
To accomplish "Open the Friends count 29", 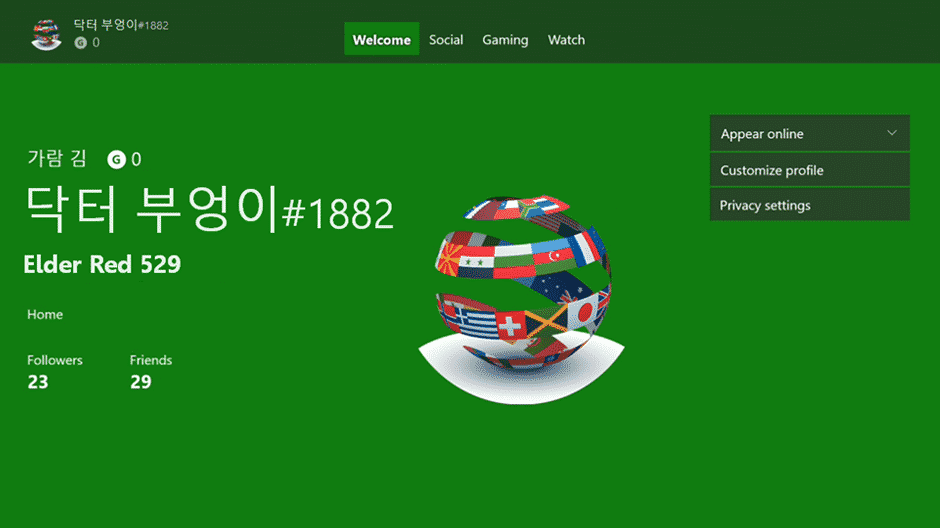I will point(150,372).
